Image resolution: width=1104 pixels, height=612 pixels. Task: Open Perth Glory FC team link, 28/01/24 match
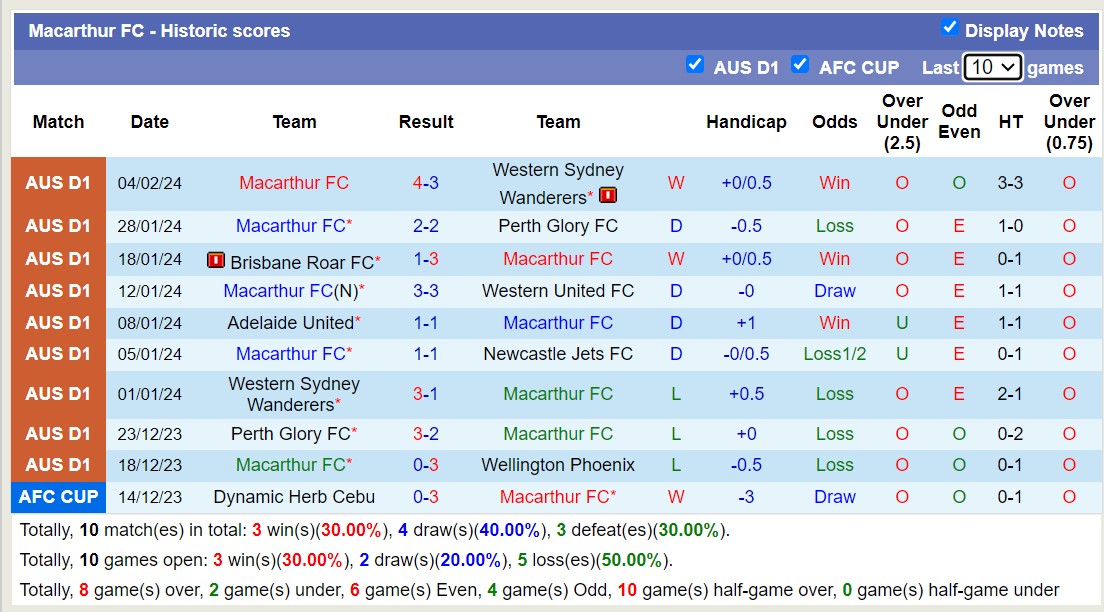[558, 226]
